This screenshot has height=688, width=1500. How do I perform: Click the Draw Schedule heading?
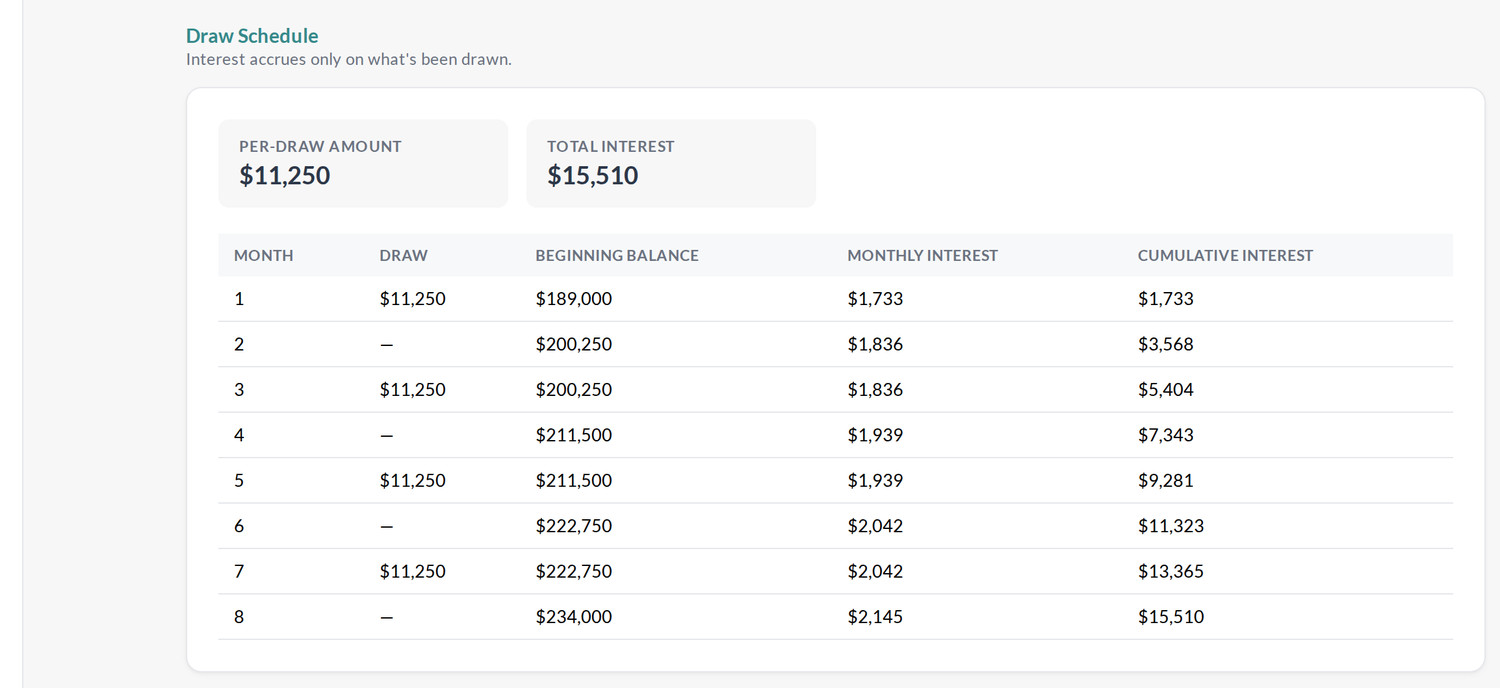252,36
